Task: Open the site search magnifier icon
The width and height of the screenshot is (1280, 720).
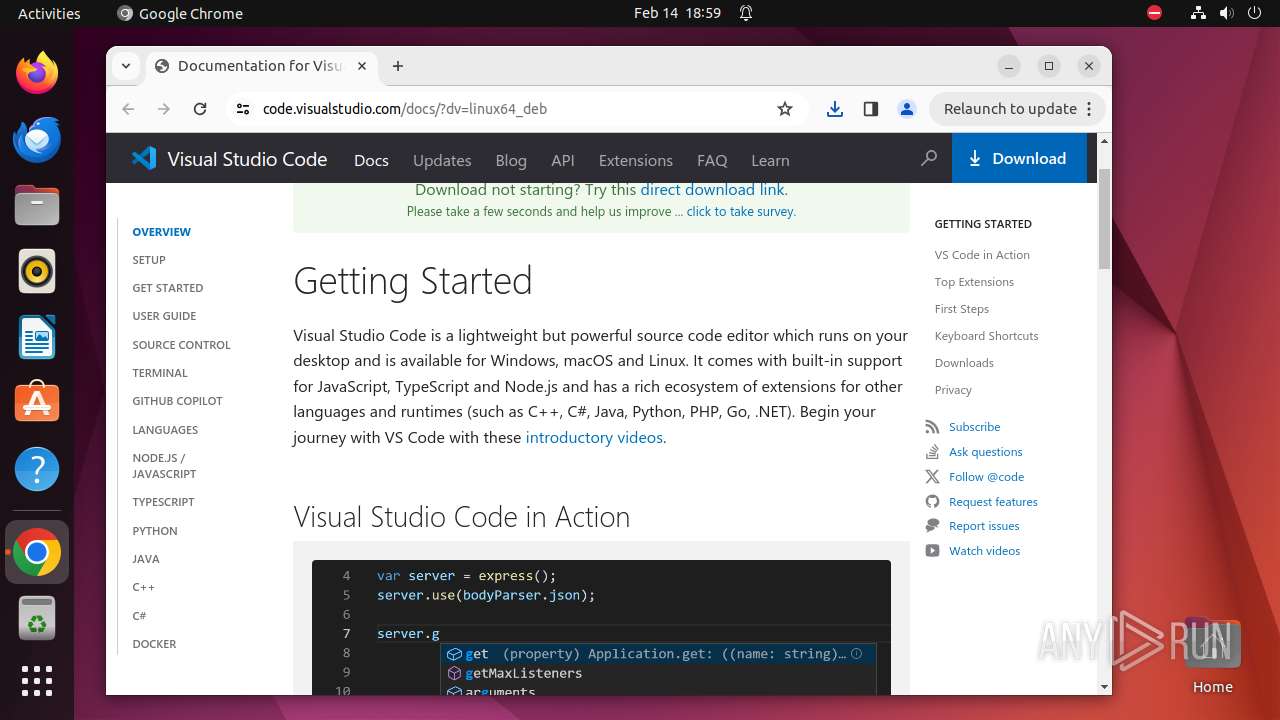Action: (x=929, y=158)
